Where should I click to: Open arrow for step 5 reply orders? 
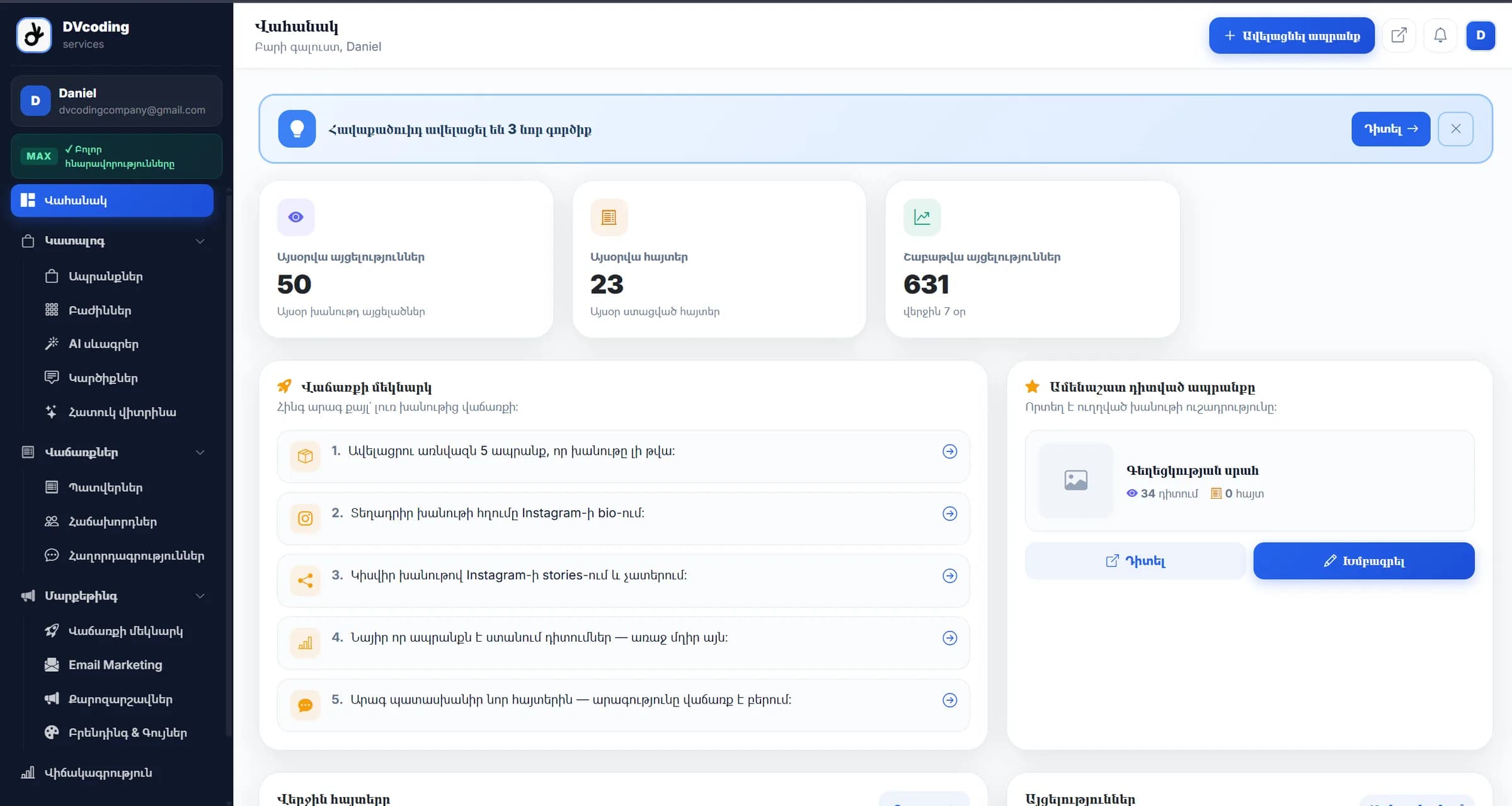[x=949, y=700]
